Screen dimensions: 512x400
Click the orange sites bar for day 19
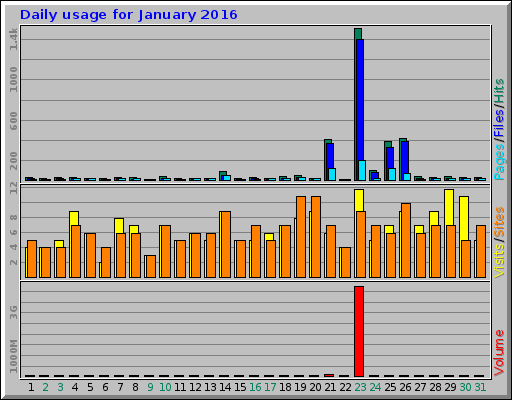pos(301,237)
